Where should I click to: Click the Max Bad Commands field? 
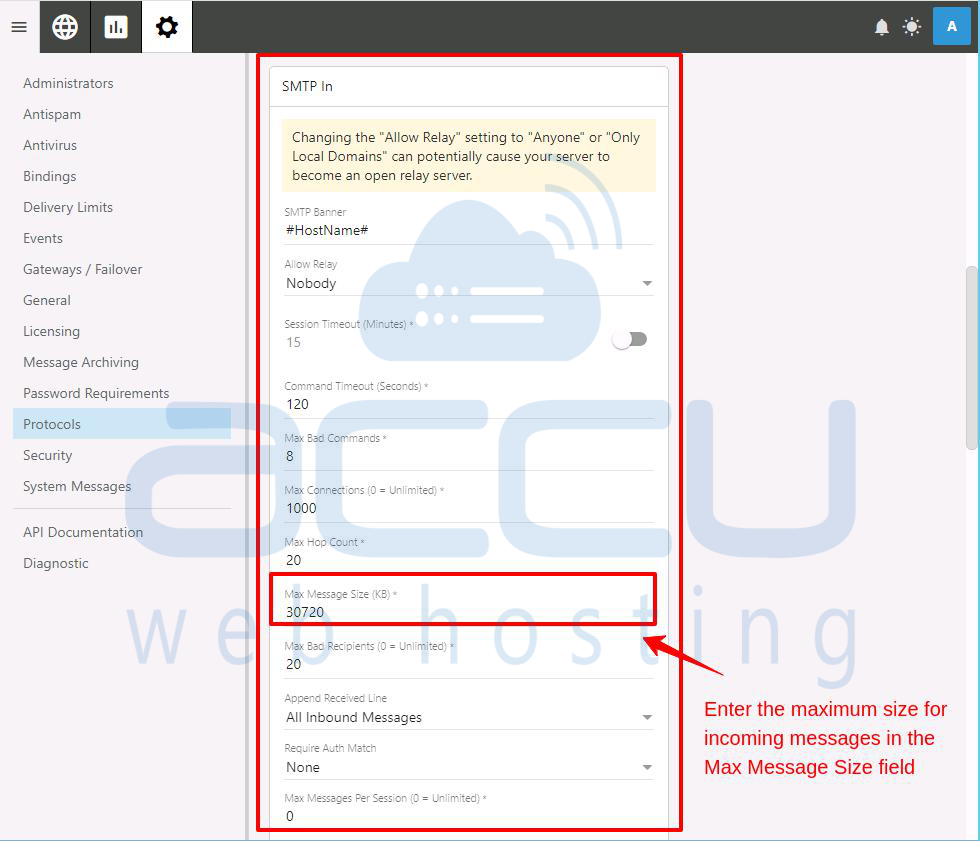pyautogui.click(x=469, y=456)
